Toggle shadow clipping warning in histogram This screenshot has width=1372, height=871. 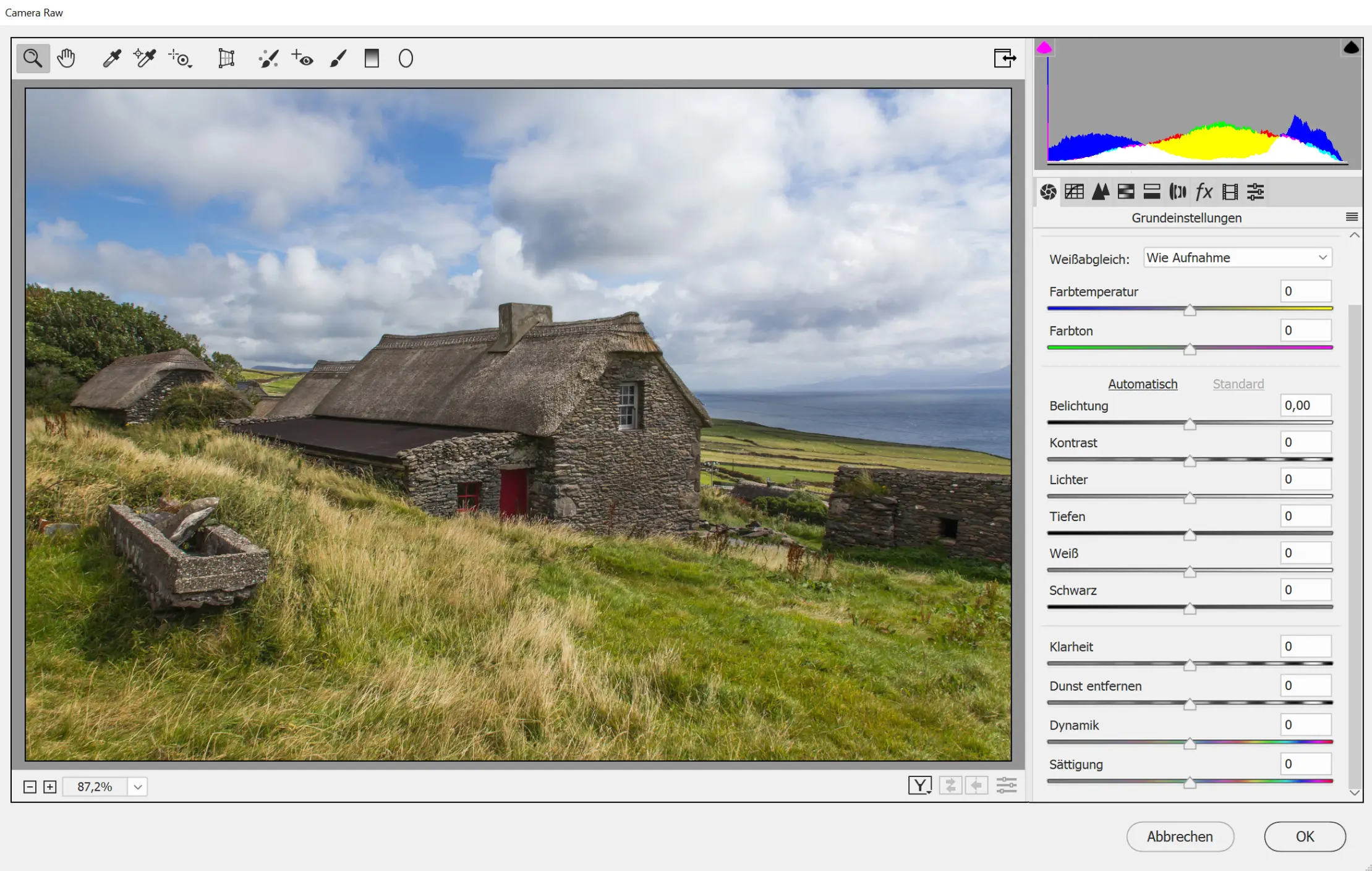click(1044, 48)
